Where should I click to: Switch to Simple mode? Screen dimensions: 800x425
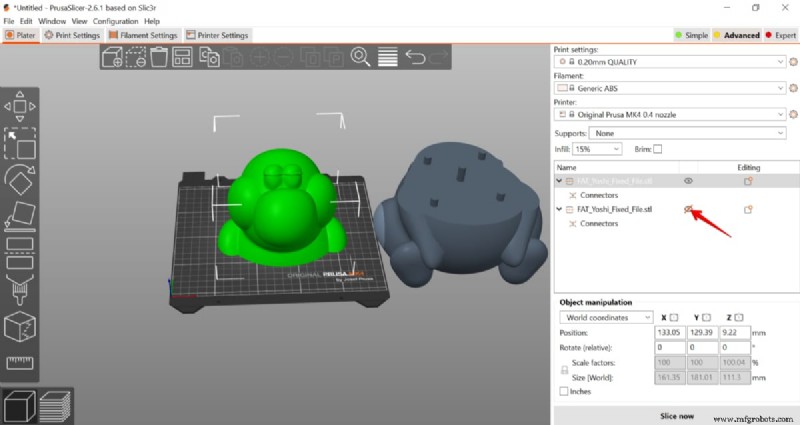(x=692, y=35)
